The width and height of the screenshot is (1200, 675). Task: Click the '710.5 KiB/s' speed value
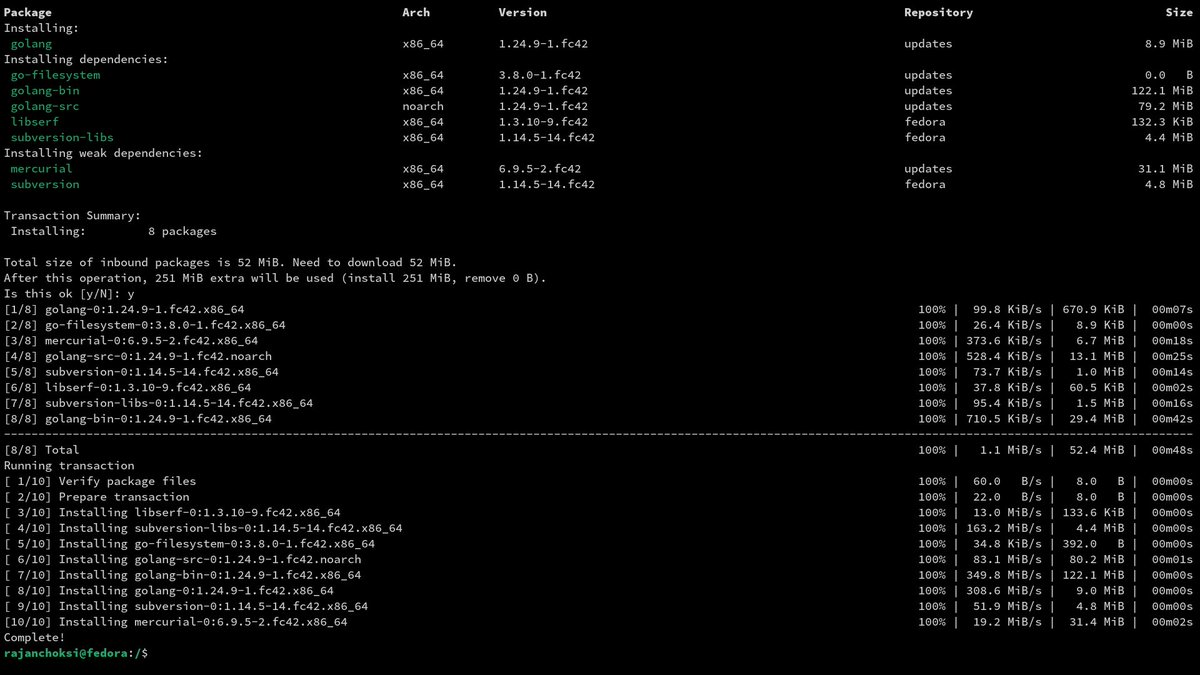[1005, 419]
